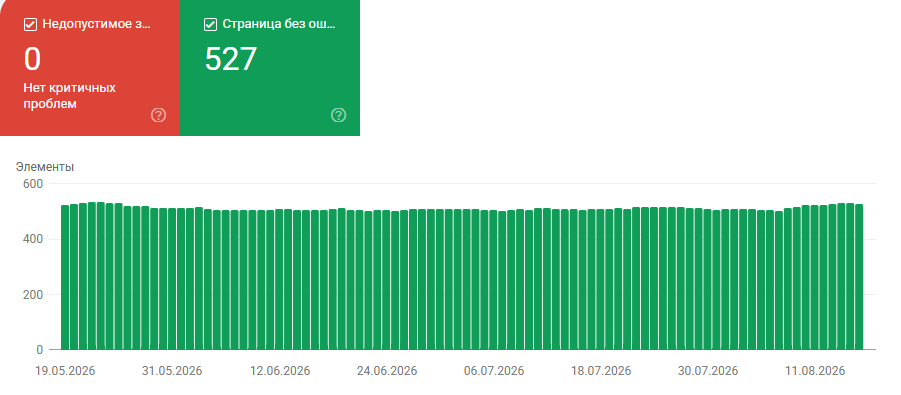Uncheck the Страница без ош... checkbox
This screenshot has height=395, width=901.
pos(211,25)
